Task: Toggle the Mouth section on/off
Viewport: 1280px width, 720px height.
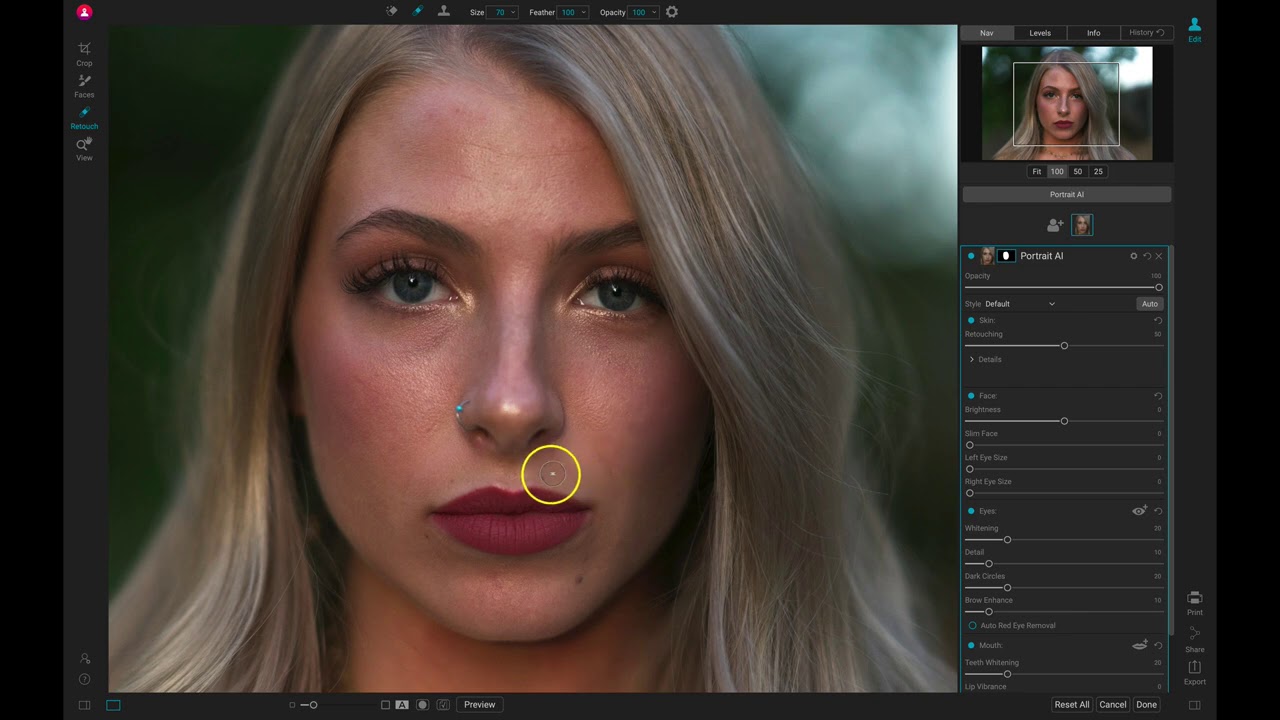Action: (x=971, y=645)
